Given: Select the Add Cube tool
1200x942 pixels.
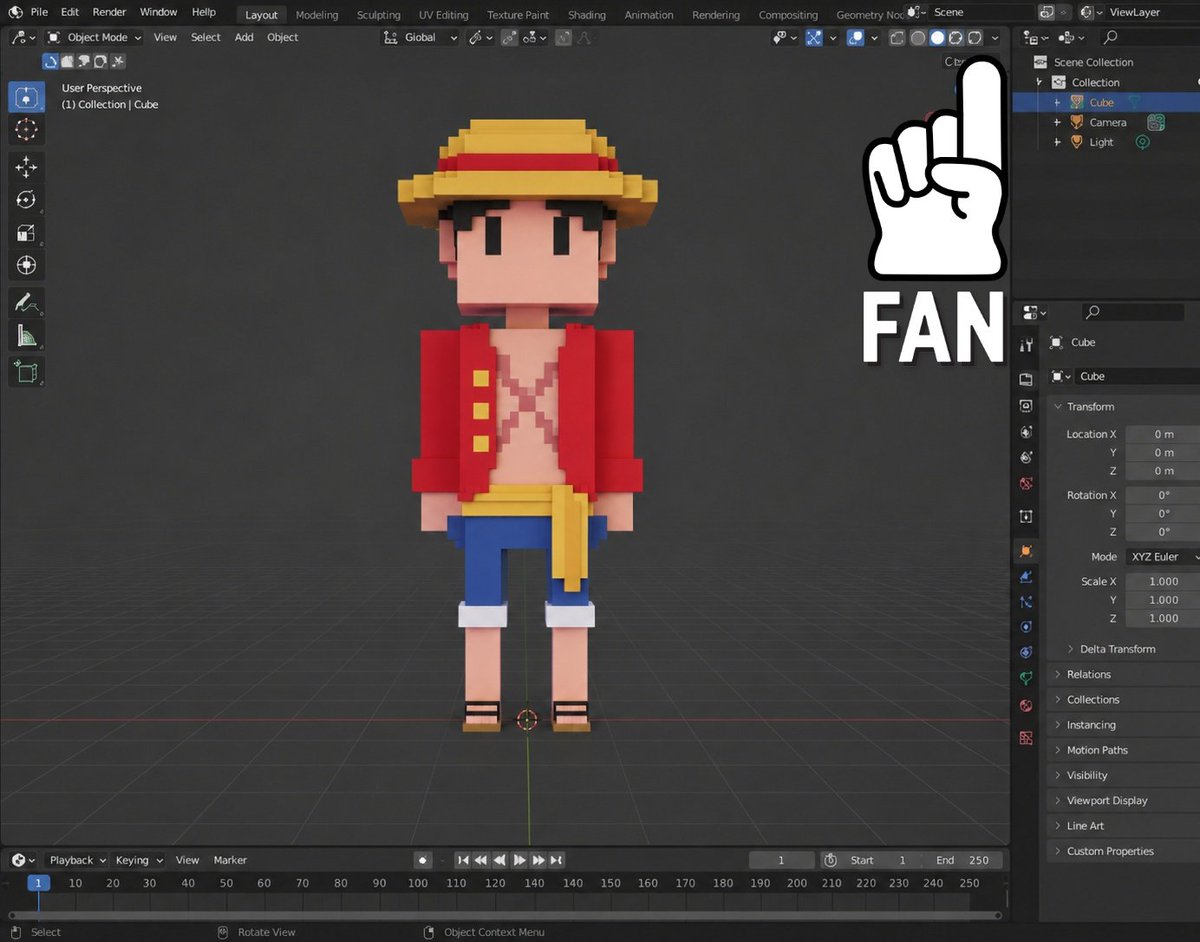Looking at the screenshot, I should 26,372.
